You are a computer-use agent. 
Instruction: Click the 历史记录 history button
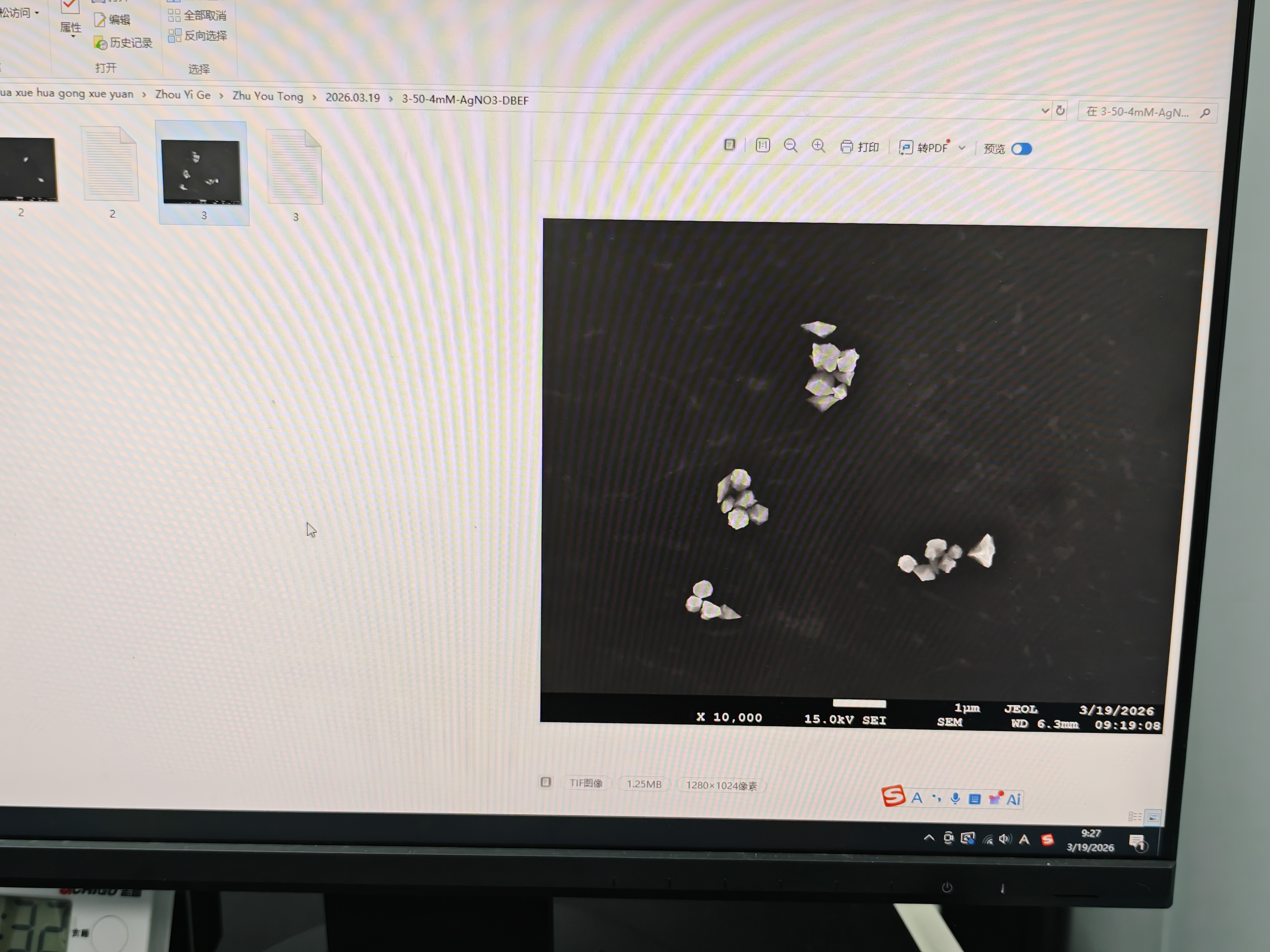(123, 43)
